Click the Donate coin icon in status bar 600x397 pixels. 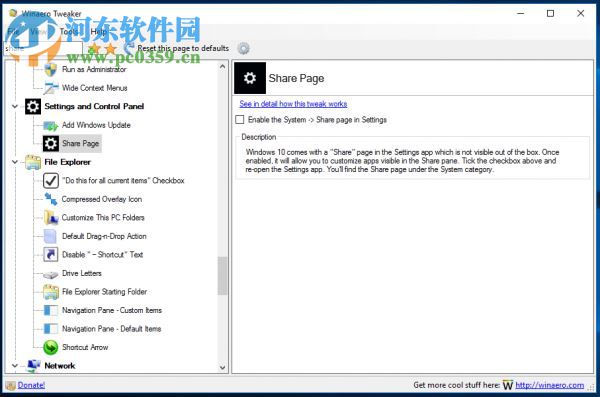(x=11, y=386)
